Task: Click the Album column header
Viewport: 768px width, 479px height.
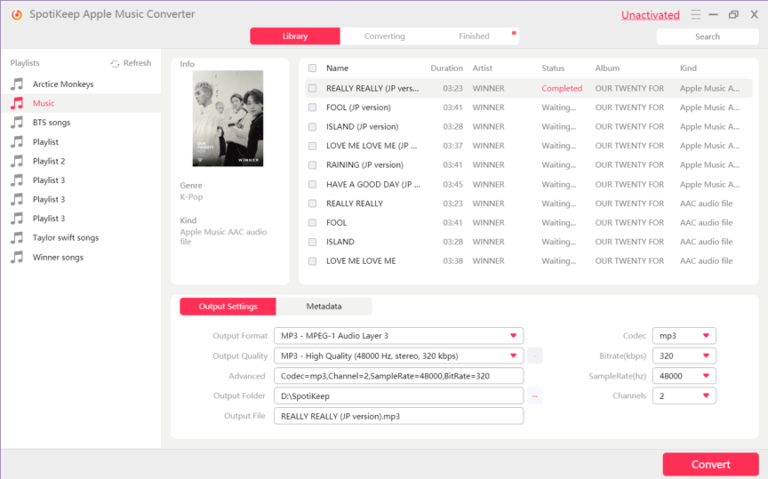Action: coord(607,68)
